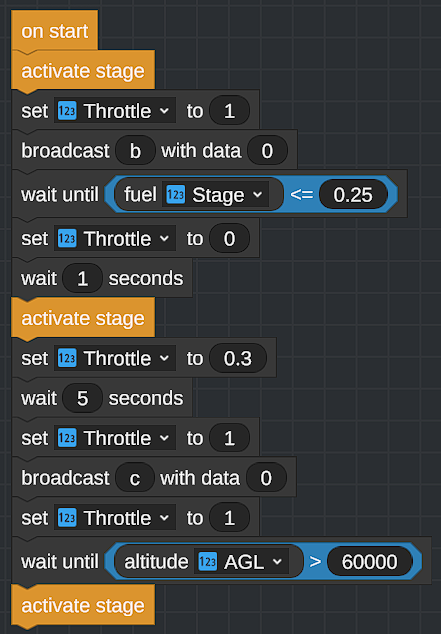Edit the 0.25 fuel threshold value

click(x=353, y=195)
